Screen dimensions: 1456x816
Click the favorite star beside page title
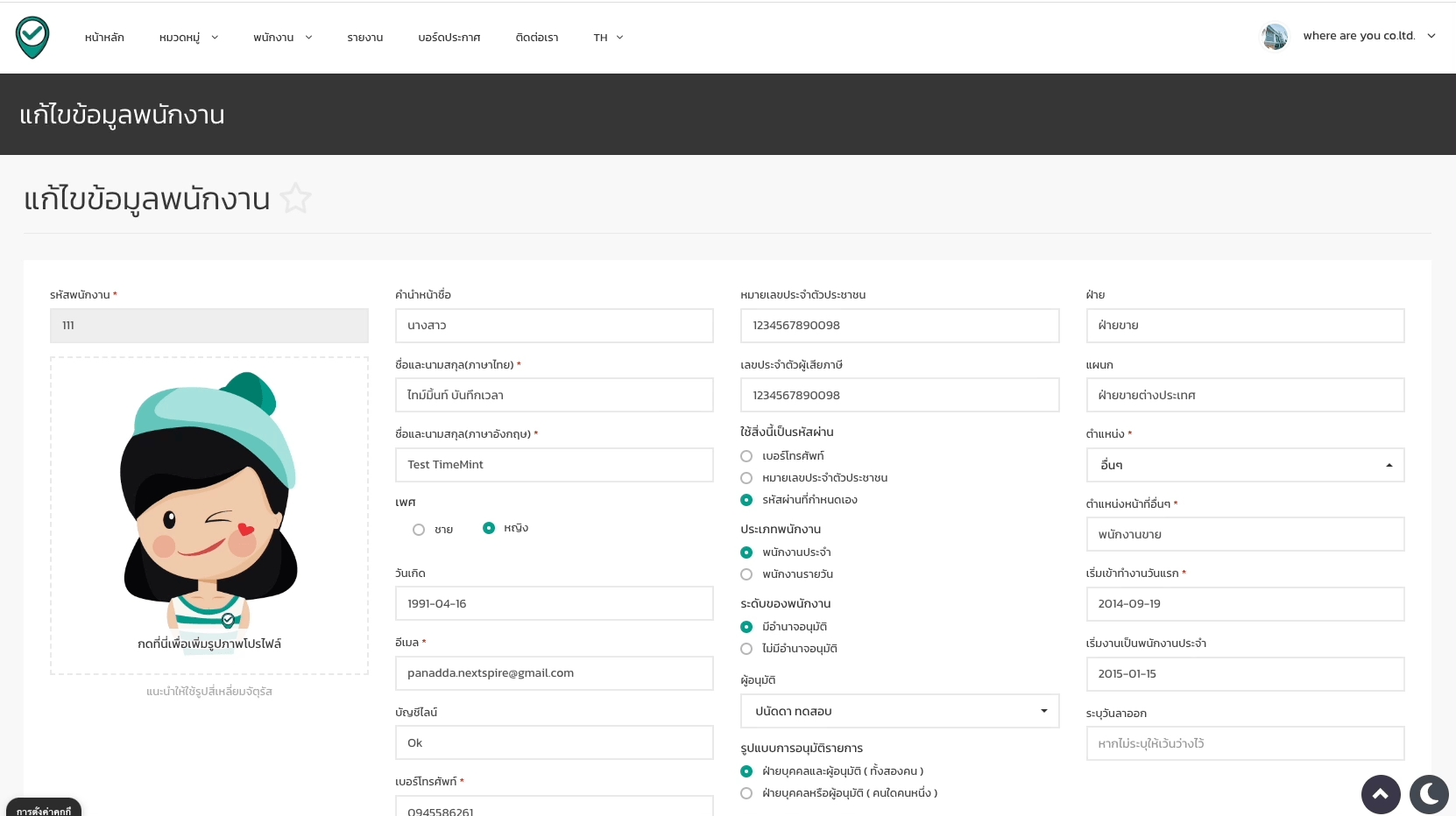296,199
